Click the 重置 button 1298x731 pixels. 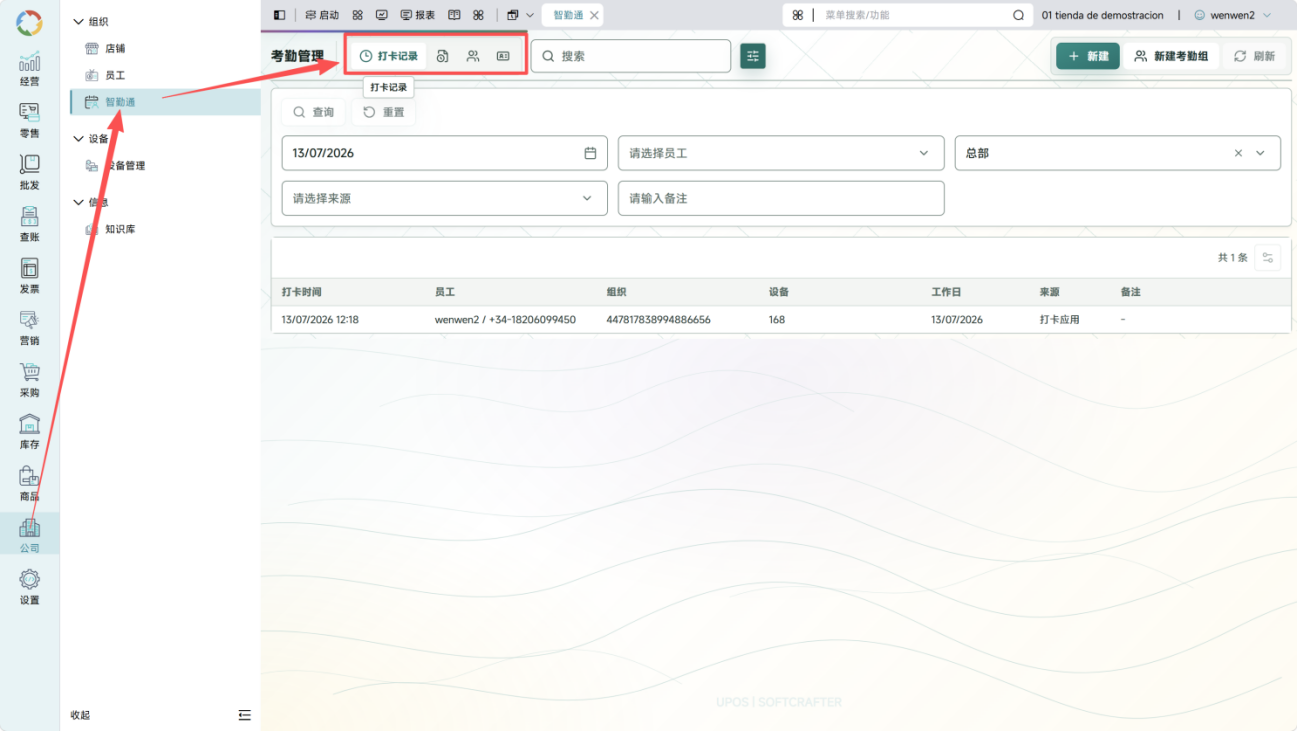[x=383, y=112]
